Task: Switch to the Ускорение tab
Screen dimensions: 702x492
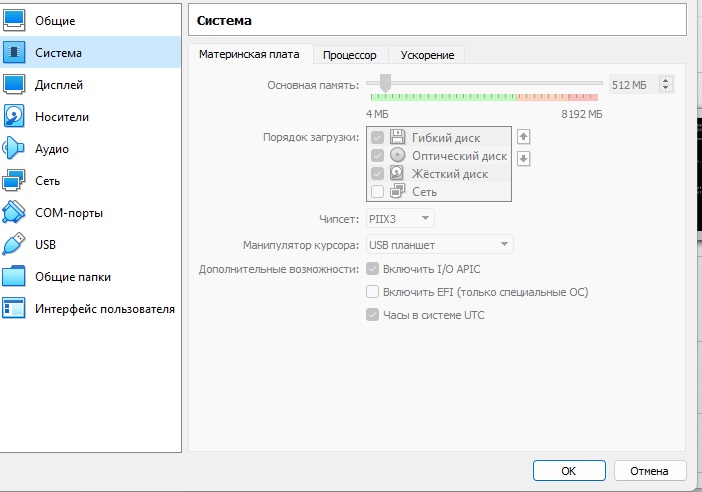Action: [427, 55]
